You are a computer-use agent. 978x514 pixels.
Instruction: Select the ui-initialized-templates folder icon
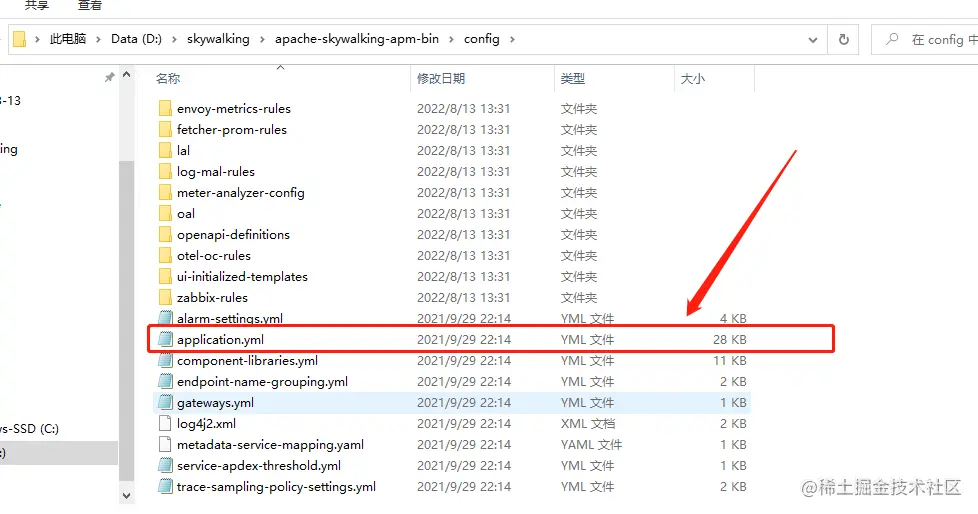(x=165, y=276)
